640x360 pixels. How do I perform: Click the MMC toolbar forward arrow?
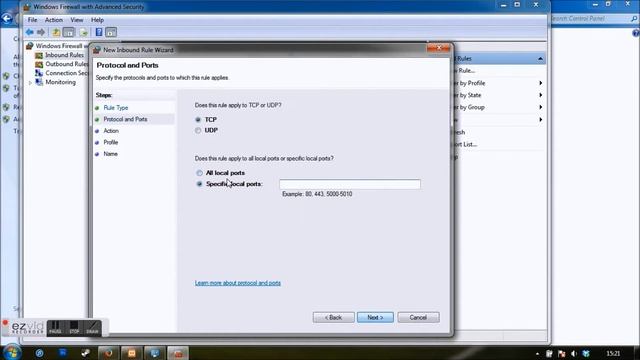(41, 32)
